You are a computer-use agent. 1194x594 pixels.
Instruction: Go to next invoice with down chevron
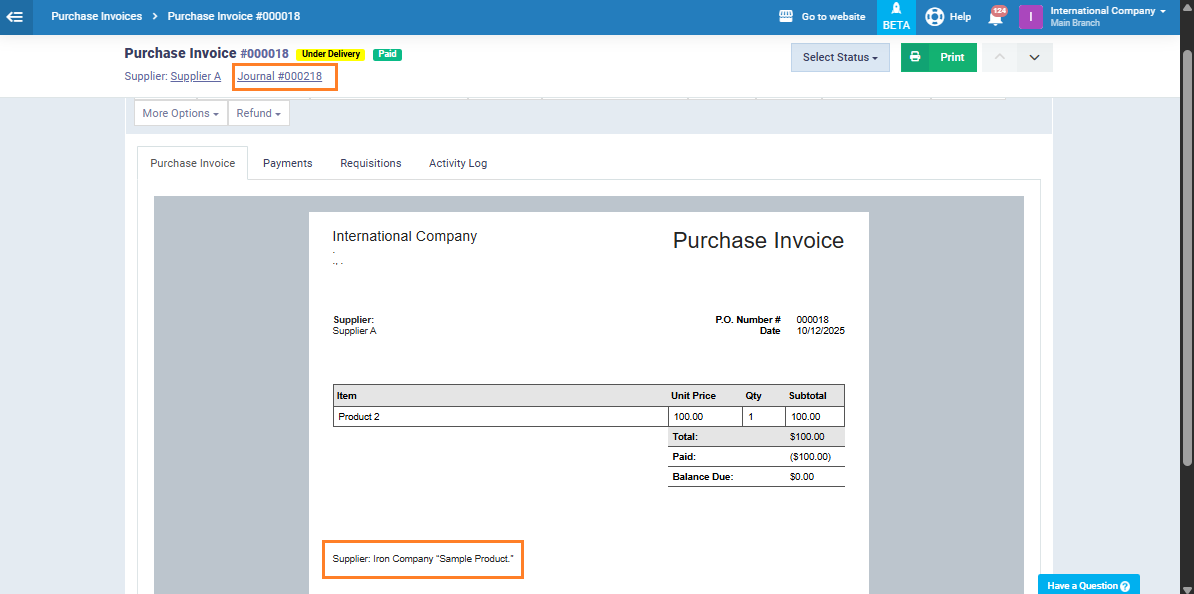1034,58
